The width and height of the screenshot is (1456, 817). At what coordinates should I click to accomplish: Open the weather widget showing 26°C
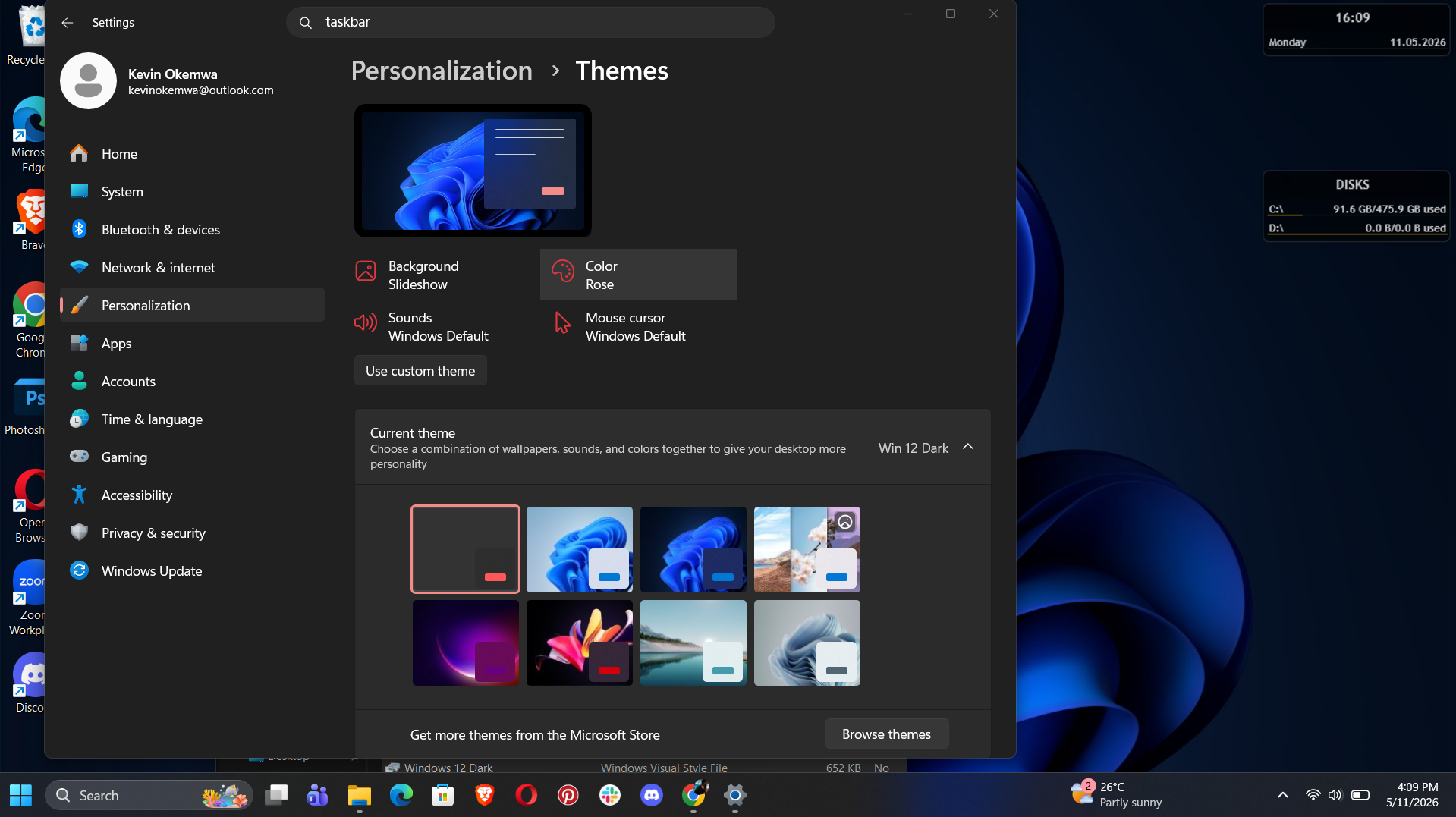1116,795
